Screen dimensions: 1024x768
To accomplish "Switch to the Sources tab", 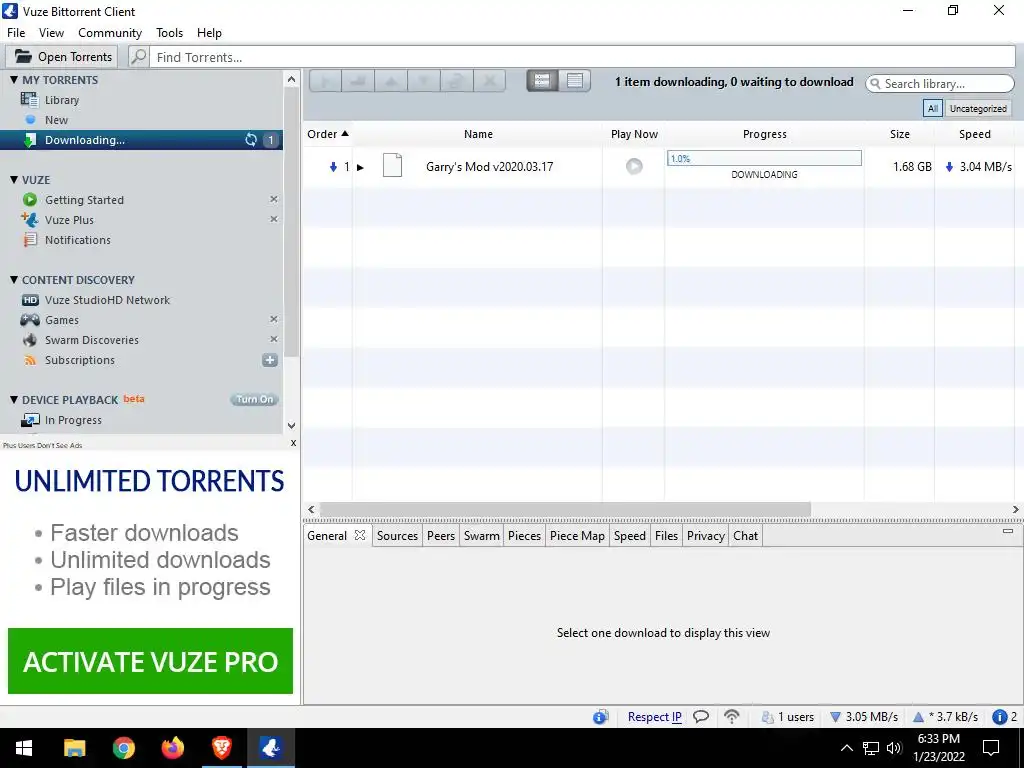I will coord(397,536).
